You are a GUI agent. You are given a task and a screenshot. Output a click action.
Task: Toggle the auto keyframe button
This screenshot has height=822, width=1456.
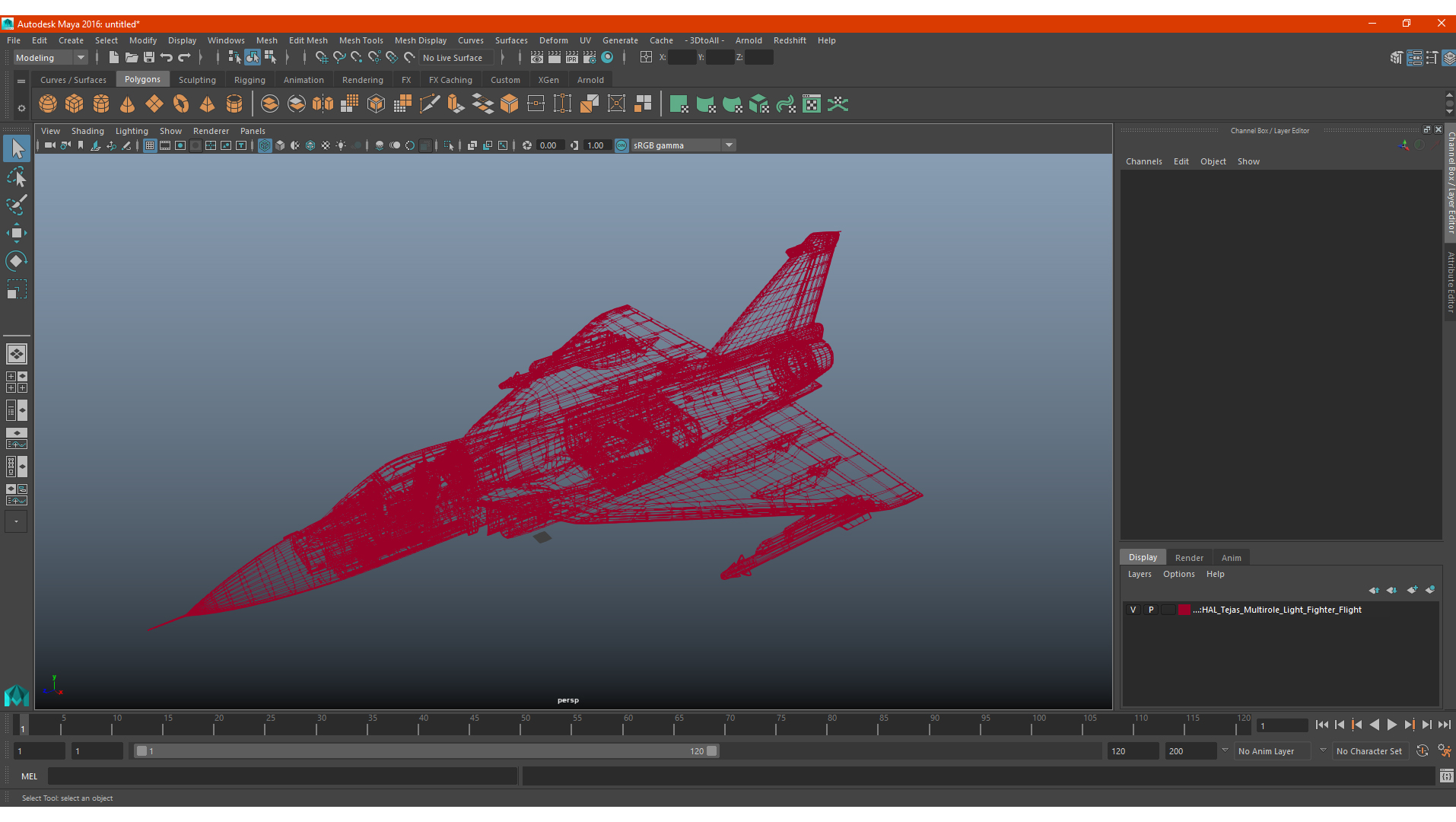click(x=1423, y=751)
